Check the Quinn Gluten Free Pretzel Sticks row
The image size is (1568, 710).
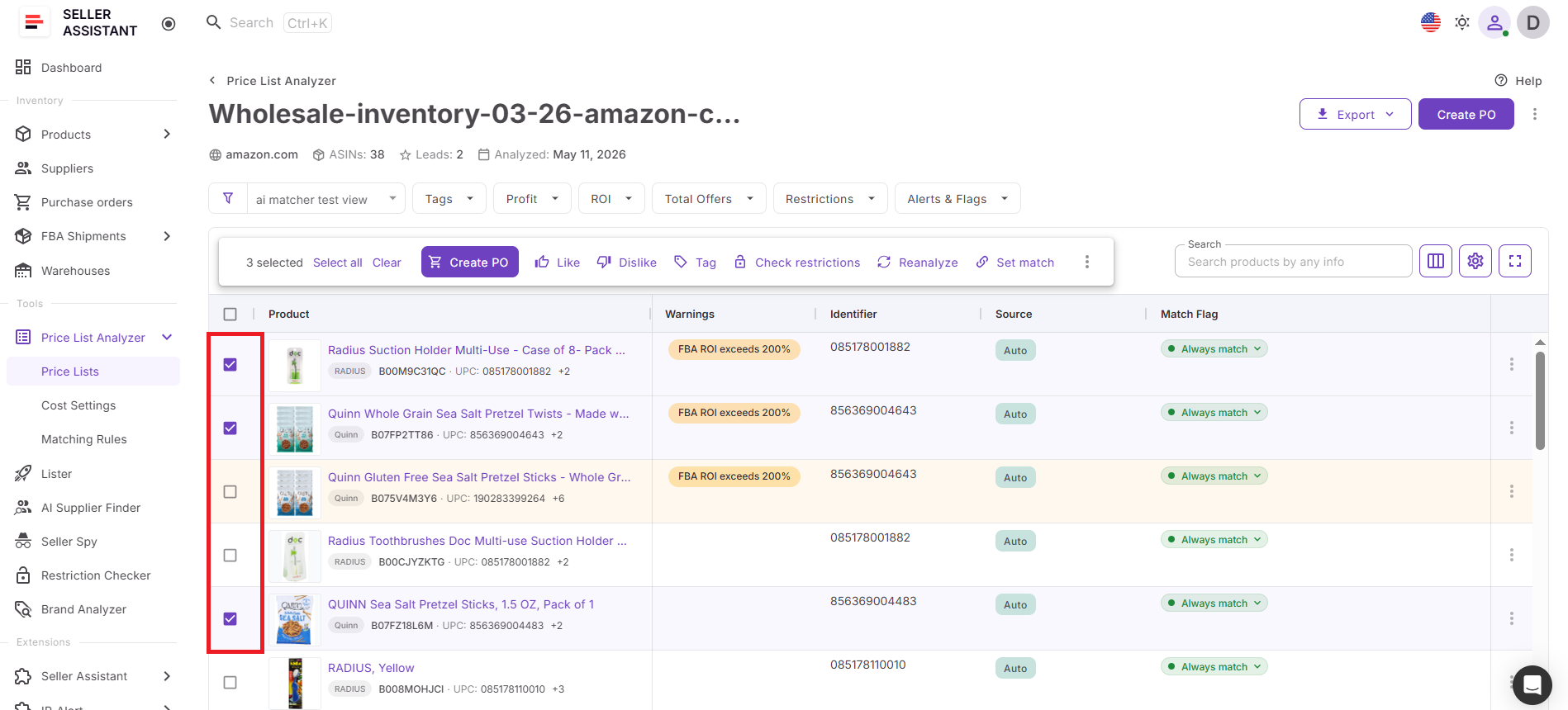230,491
